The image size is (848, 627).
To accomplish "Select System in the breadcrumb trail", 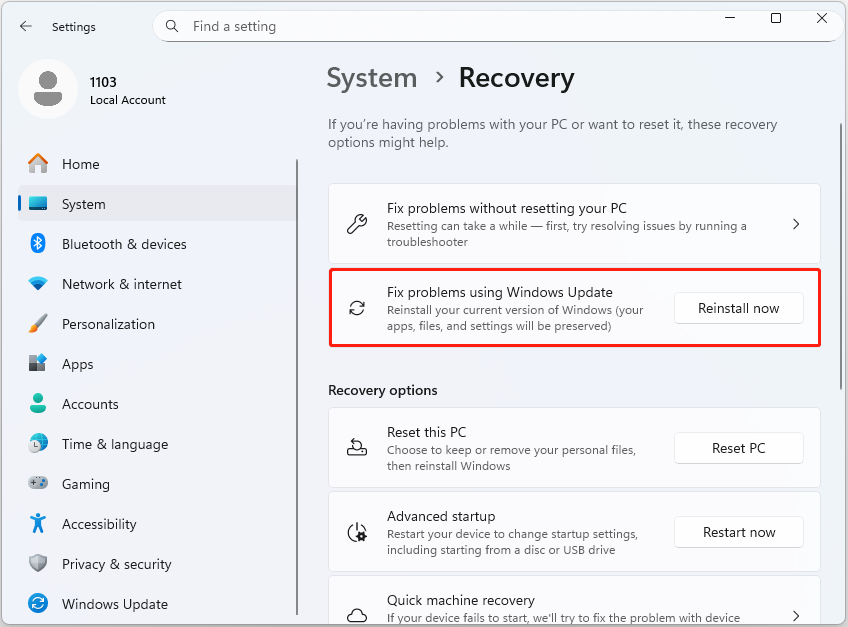I will click(x=372, y=78).
